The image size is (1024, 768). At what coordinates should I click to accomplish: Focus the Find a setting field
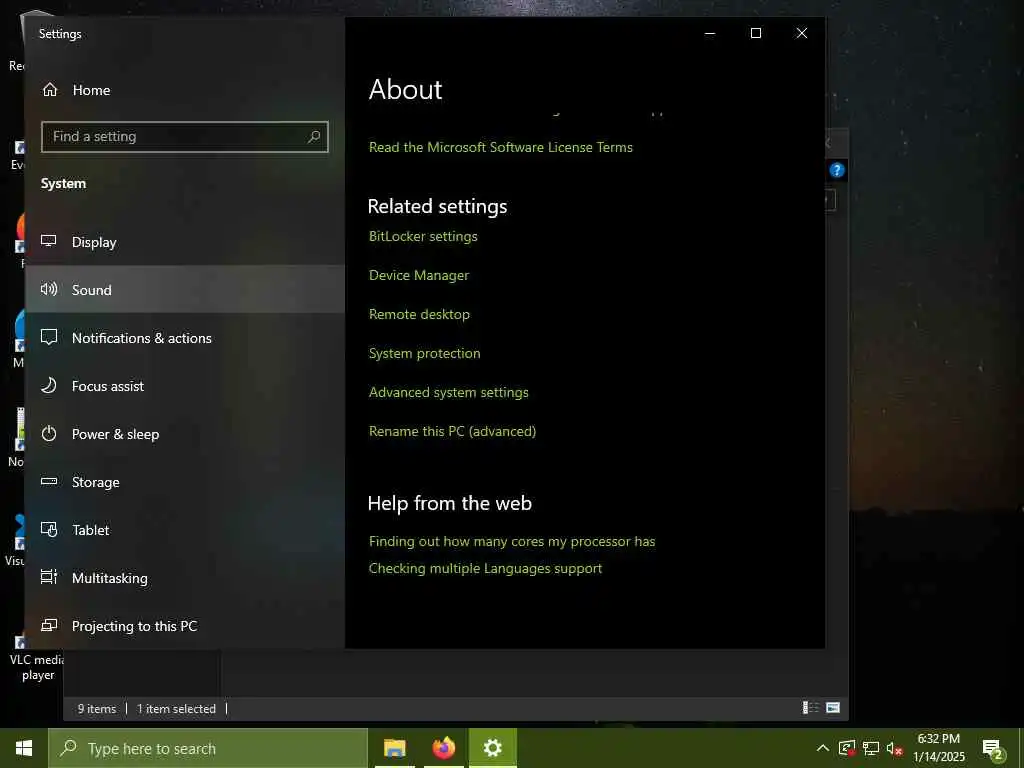[x=185, y=136]
